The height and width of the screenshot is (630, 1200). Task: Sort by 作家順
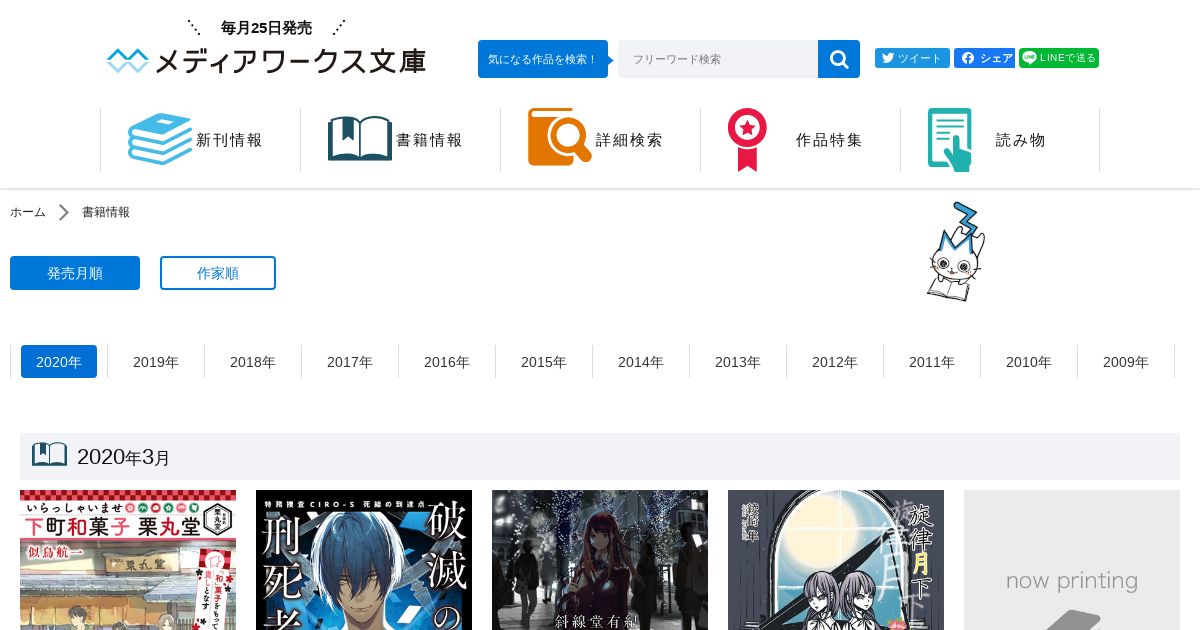[218, 273]
